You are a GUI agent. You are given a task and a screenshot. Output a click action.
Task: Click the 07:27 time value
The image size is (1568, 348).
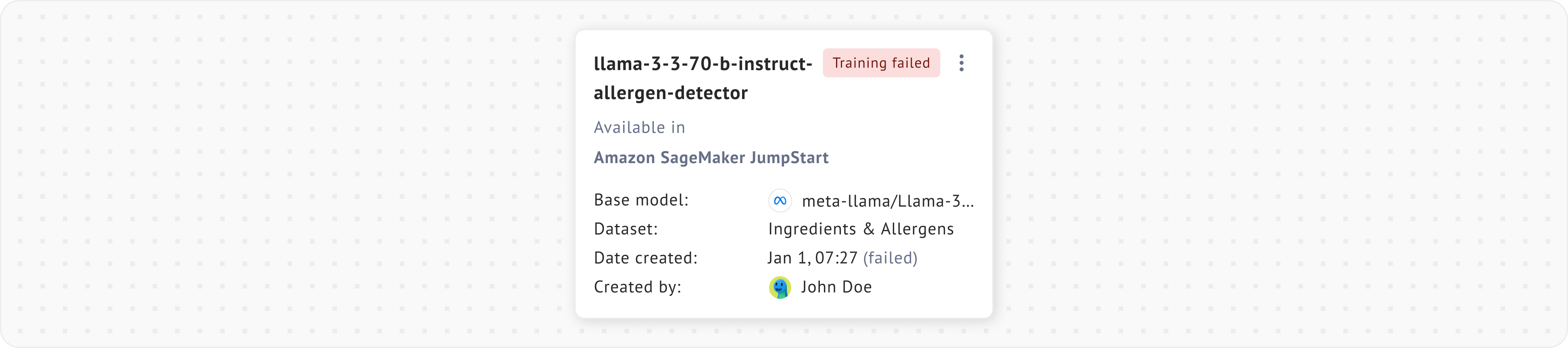pos(836,258)
